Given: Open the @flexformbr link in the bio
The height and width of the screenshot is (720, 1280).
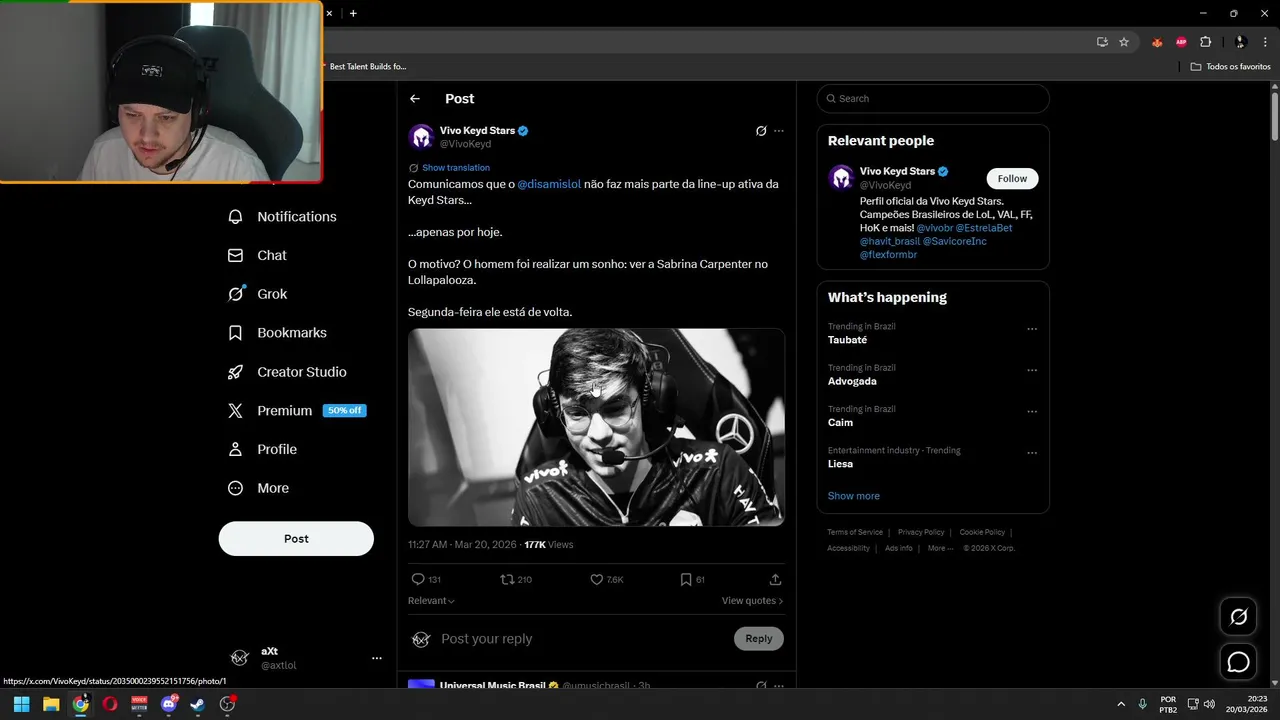Looking at the screenshot, I should [889, 255].
